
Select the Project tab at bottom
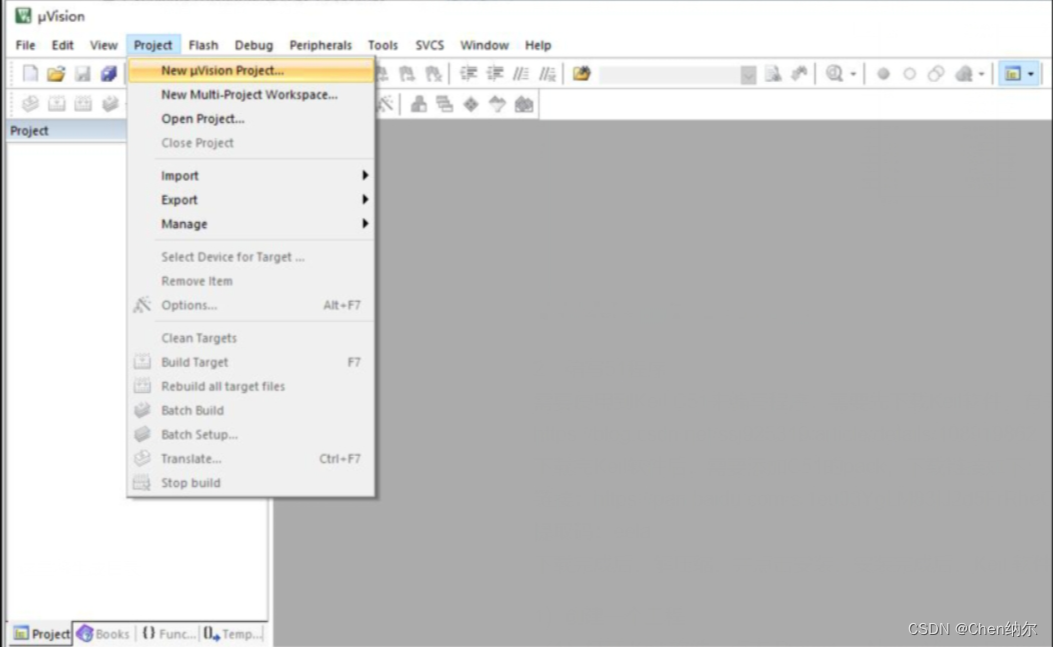(42, 634)
